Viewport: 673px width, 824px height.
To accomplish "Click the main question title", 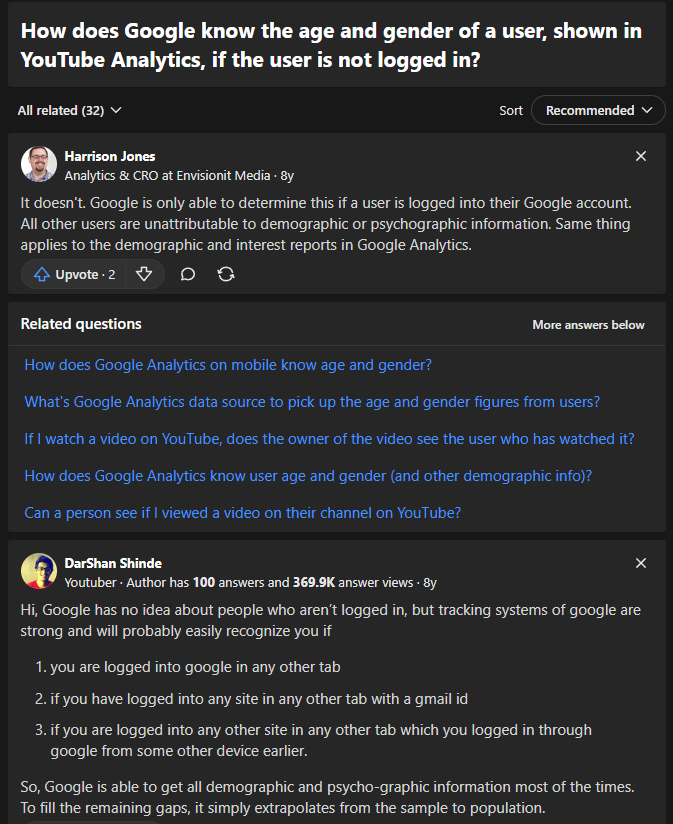I will click(x=331, y=45).
